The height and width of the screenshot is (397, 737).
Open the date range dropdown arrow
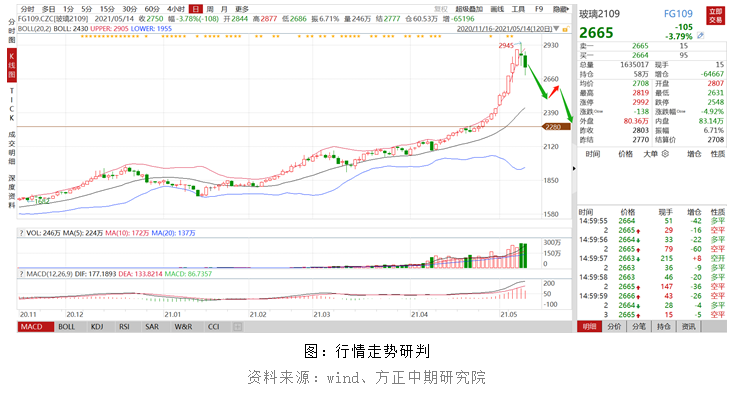click(557, 29)
